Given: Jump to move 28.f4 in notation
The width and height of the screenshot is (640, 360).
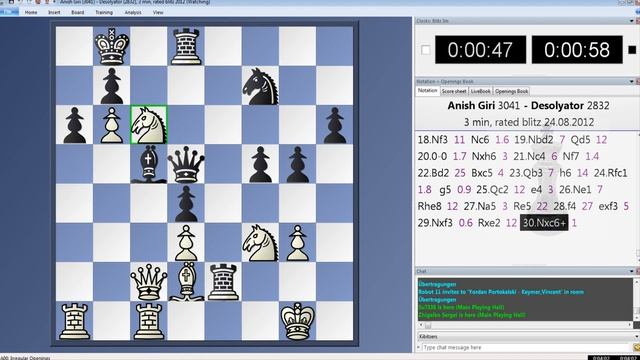Looking at the screenshot, I should click(564, 206).
